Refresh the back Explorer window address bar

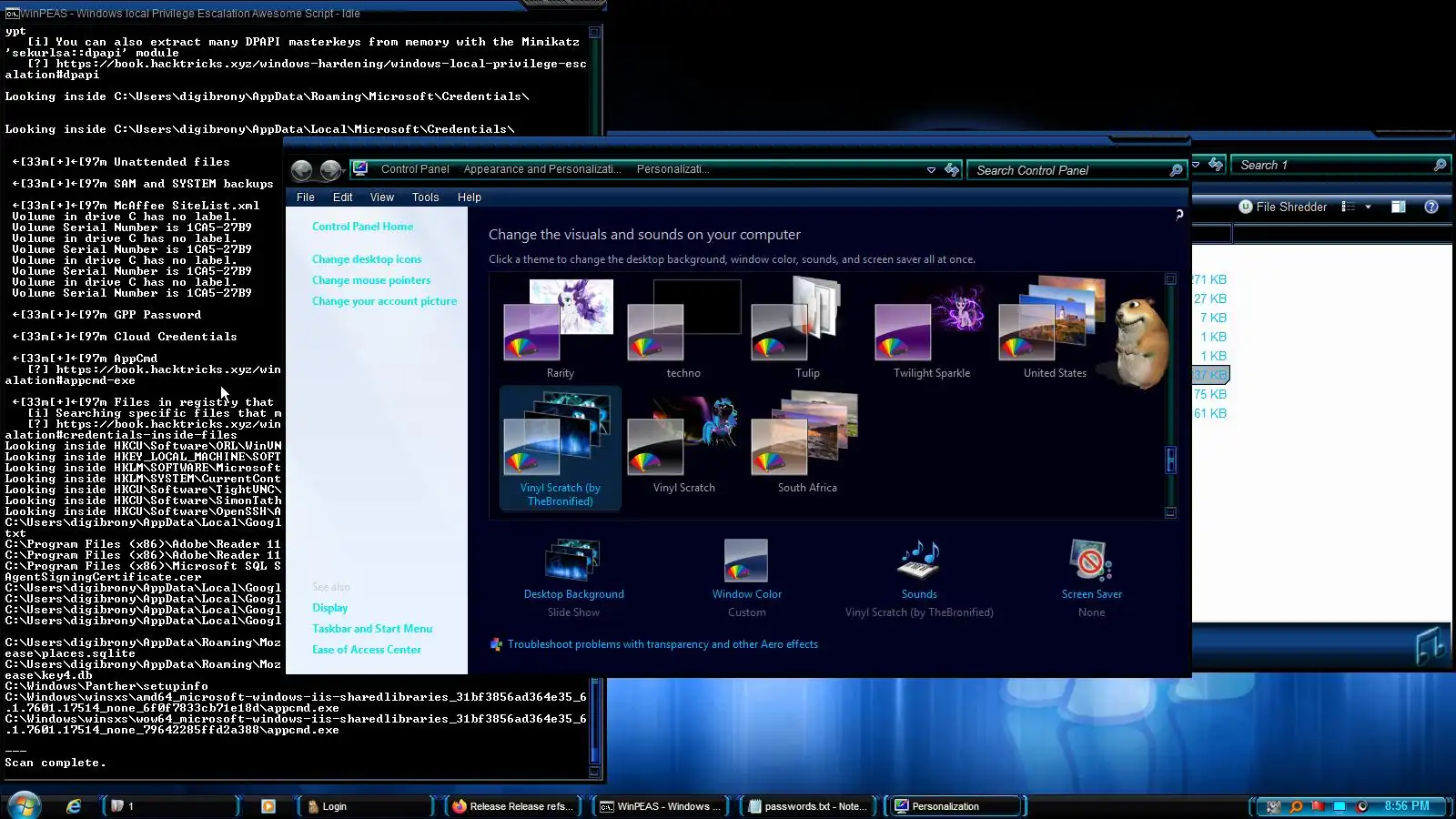[1216, 165]
